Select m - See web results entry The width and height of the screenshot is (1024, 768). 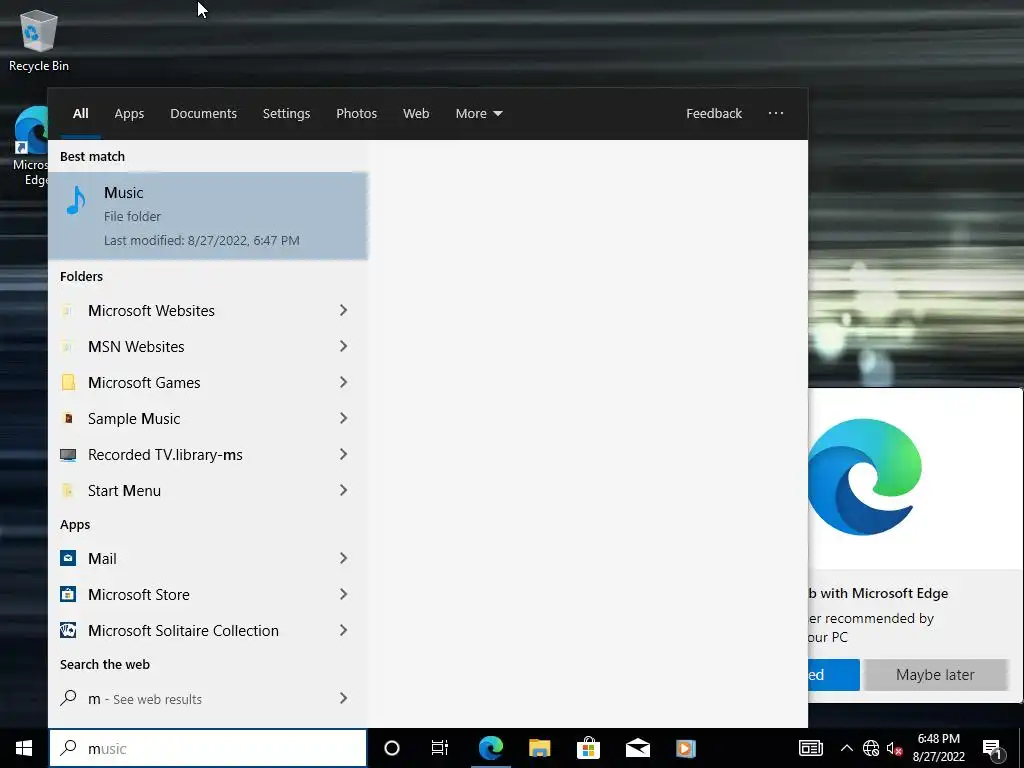tap(208, 698)
